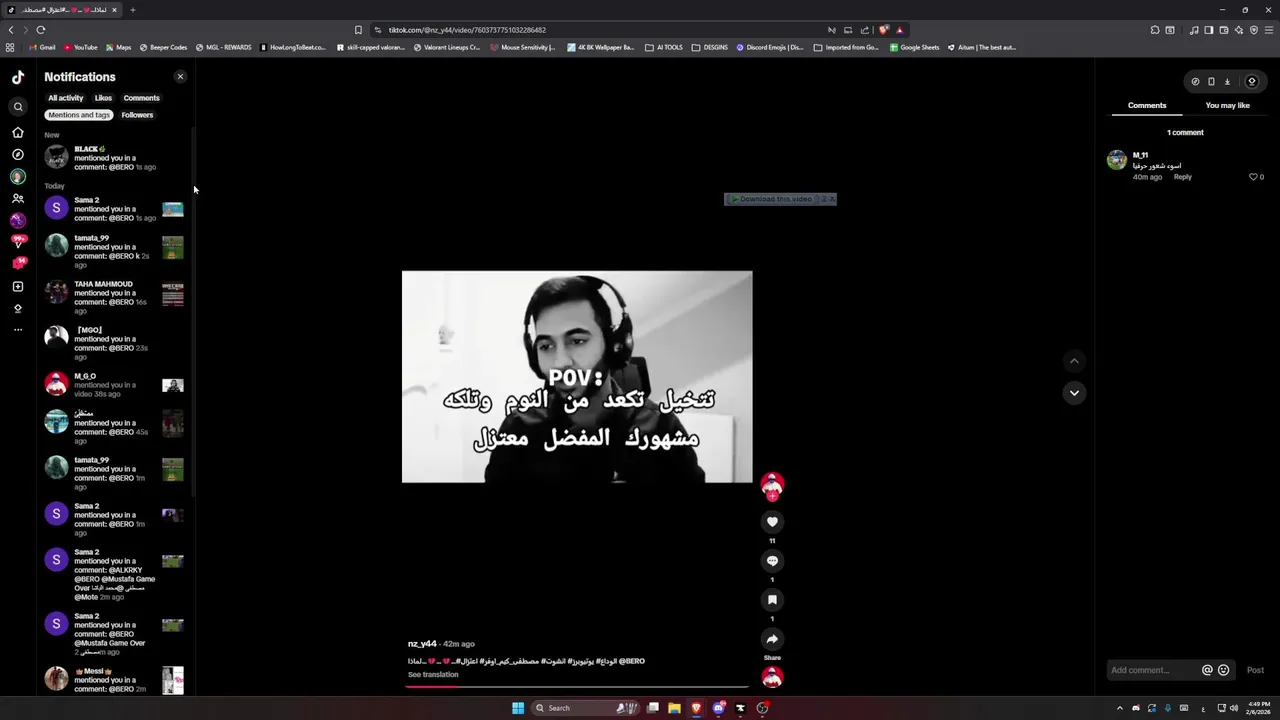This screenshot has width=1280, height=720.
Task: Insert a mention with the @ icon
Action: (x=1207, y=670)
